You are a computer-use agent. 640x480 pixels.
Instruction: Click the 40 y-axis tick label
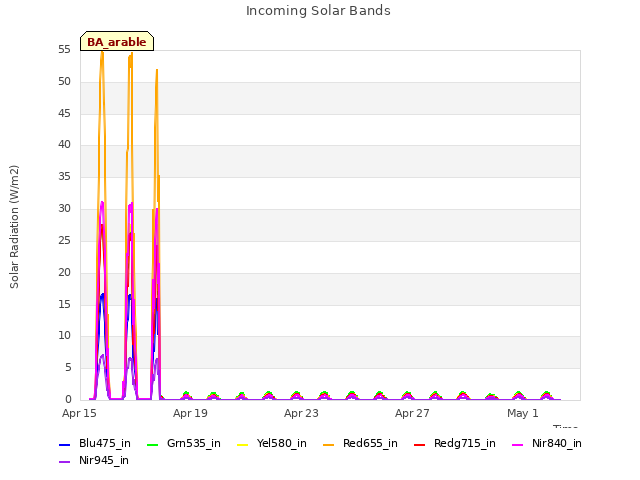coord(64,144)
